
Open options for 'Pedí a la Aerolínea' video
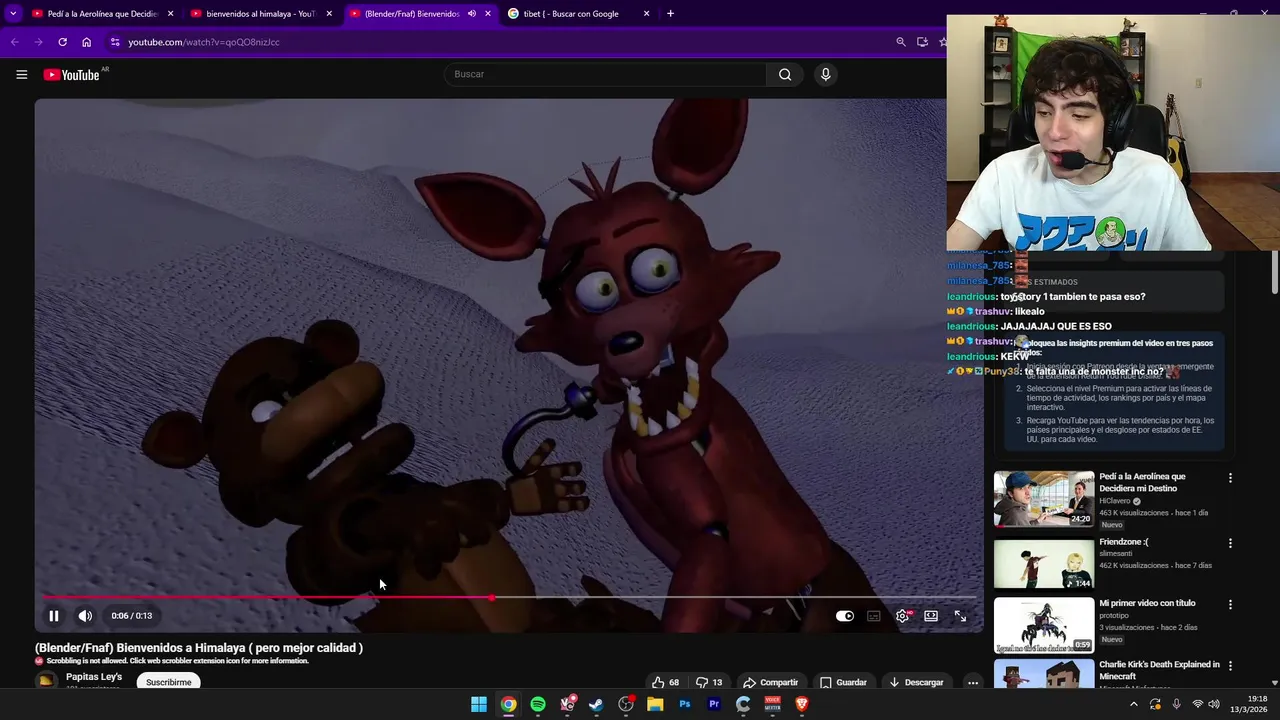point(1230,478)
